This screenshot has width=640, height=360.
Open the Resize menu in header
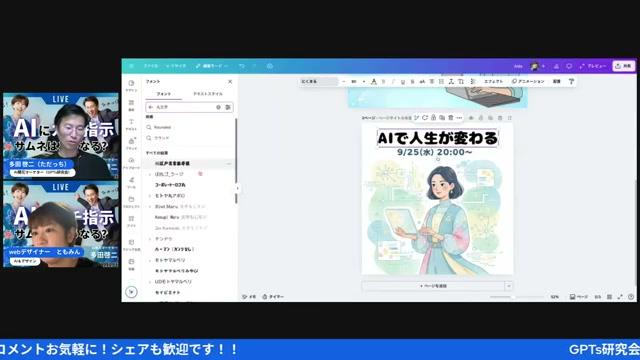coord(176,66)
